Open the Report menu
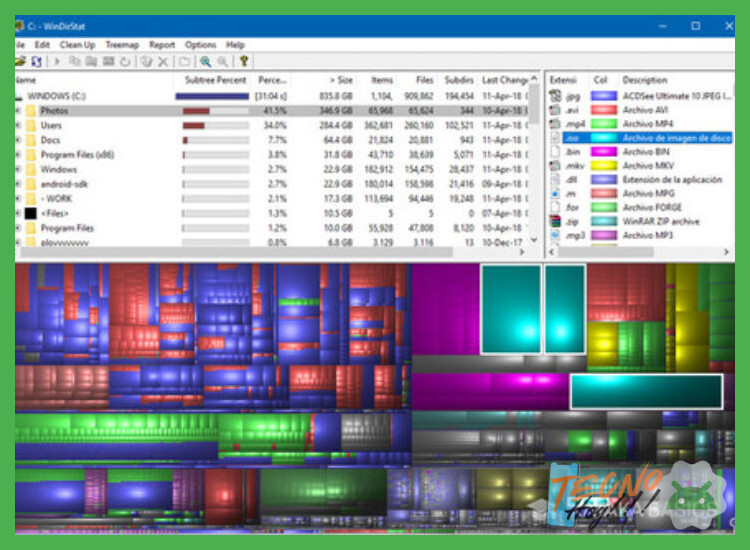Viewport: 750px width, 550px height. [162, 45]
